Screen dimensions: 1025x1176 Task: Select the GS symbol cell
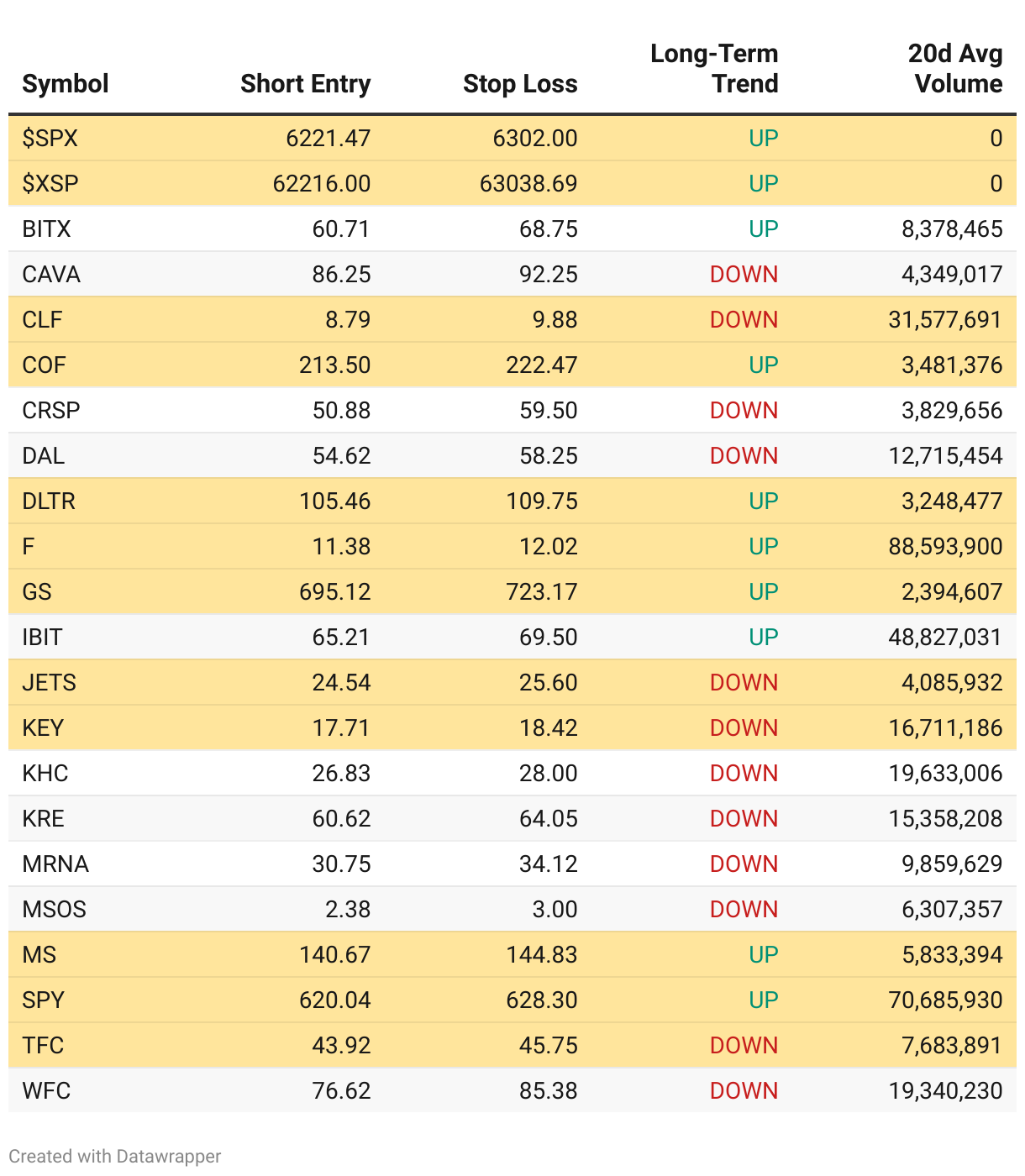click(37, 591)
